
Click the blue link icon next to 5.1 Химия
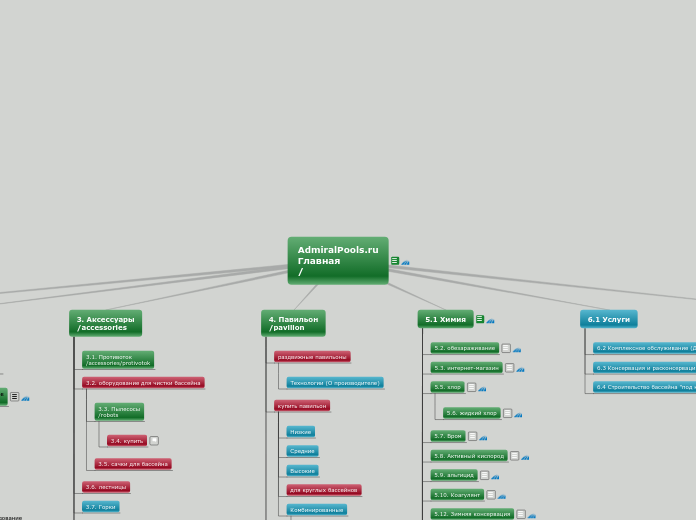tap(490, 321)
